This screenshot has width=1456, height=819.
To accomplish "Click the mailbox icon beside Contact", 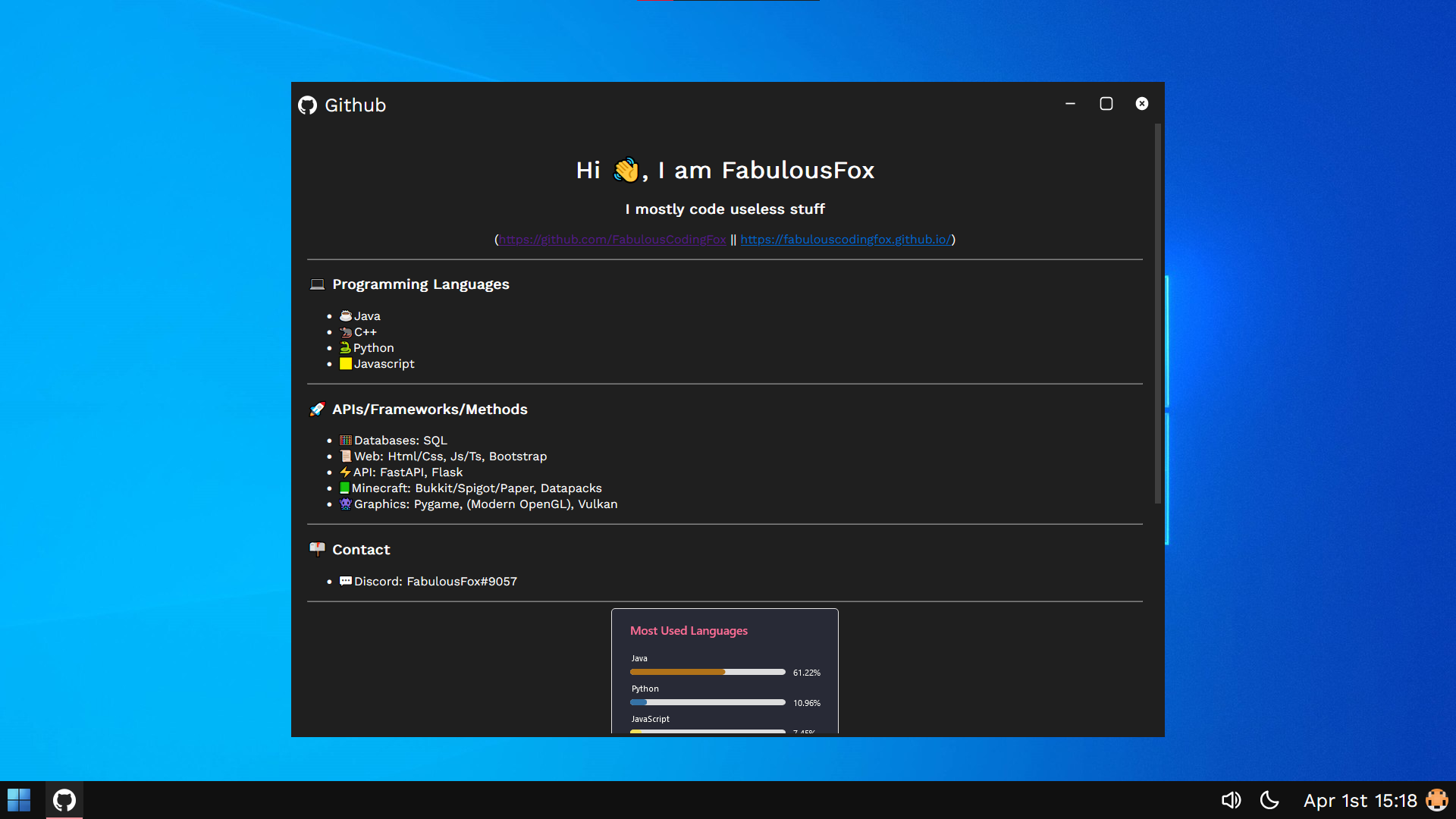I will (x=317, y=549).
